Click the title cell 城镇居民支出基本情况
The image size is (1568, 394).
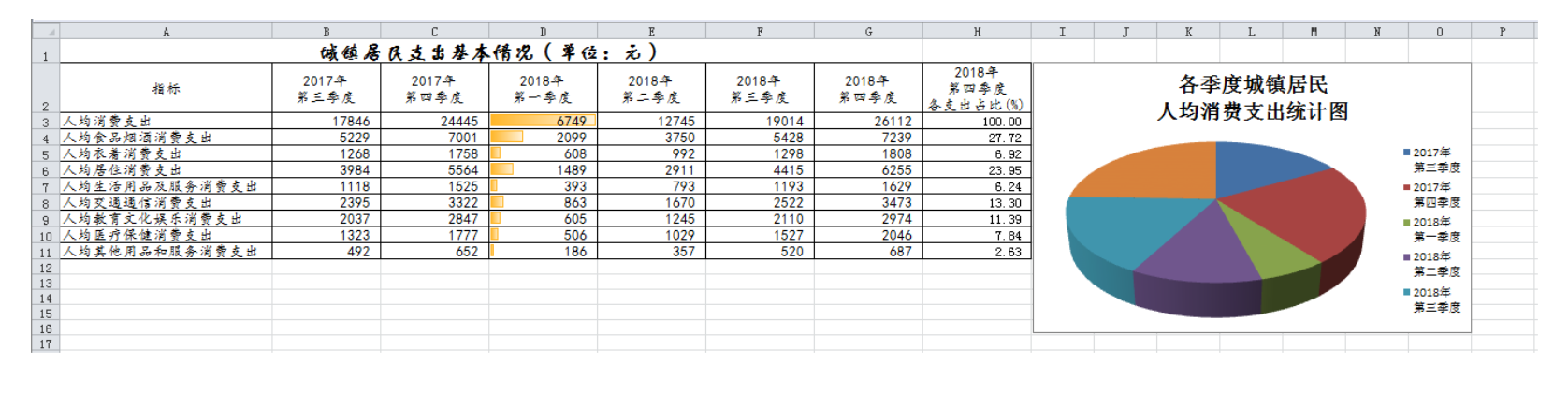(490, 52)
